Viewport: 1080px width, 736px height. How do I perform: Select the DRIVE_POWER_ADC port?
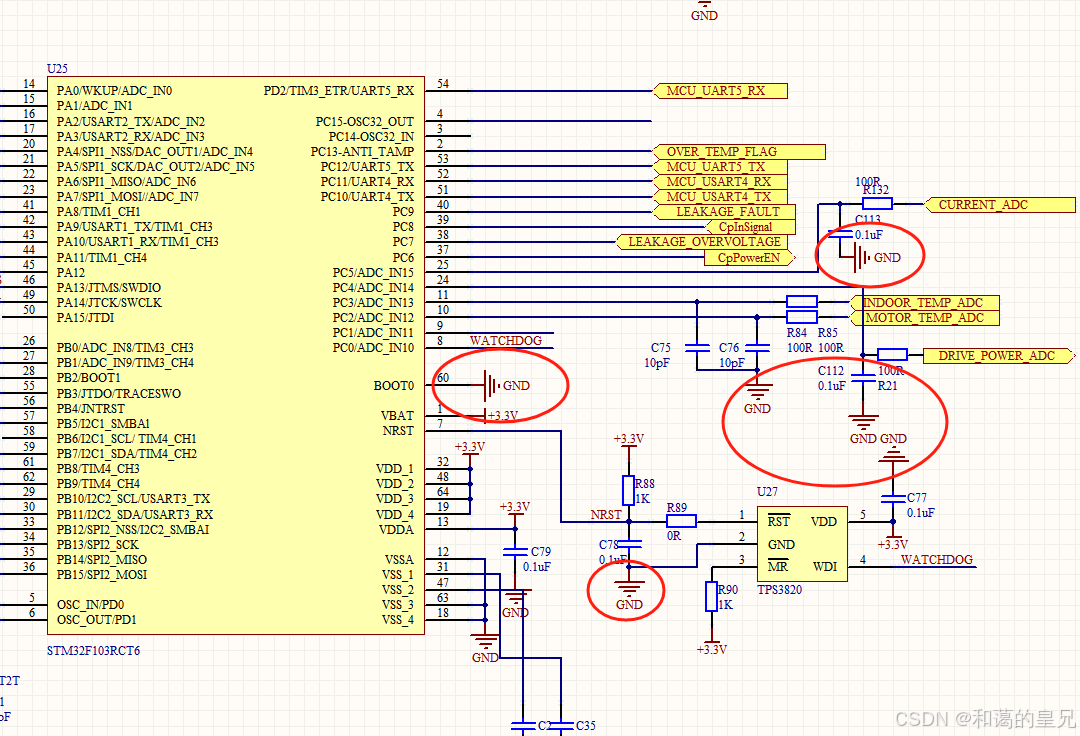[x=997, y=356]
